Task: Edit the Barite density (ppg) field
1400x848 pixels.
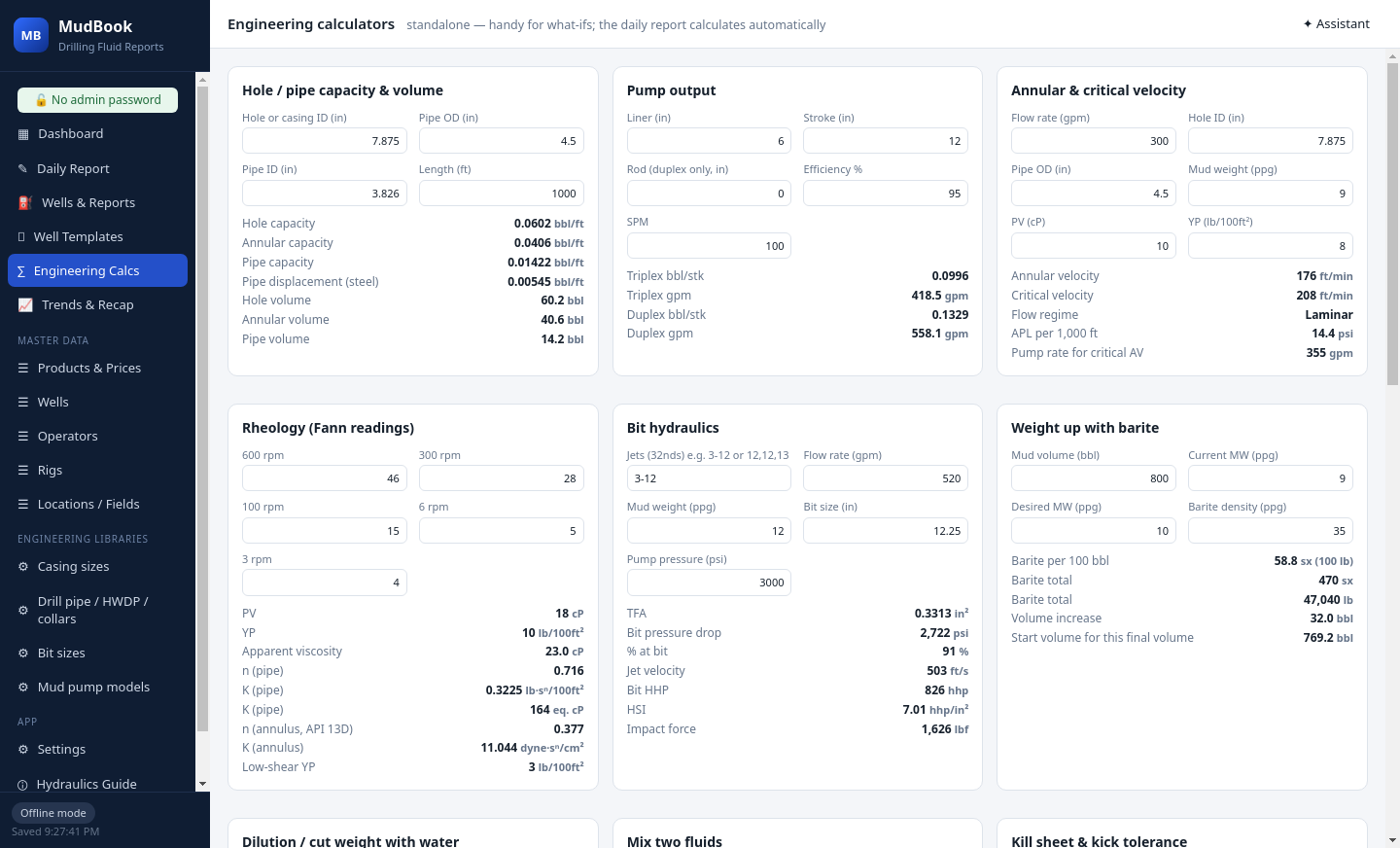Action: 1271,530
